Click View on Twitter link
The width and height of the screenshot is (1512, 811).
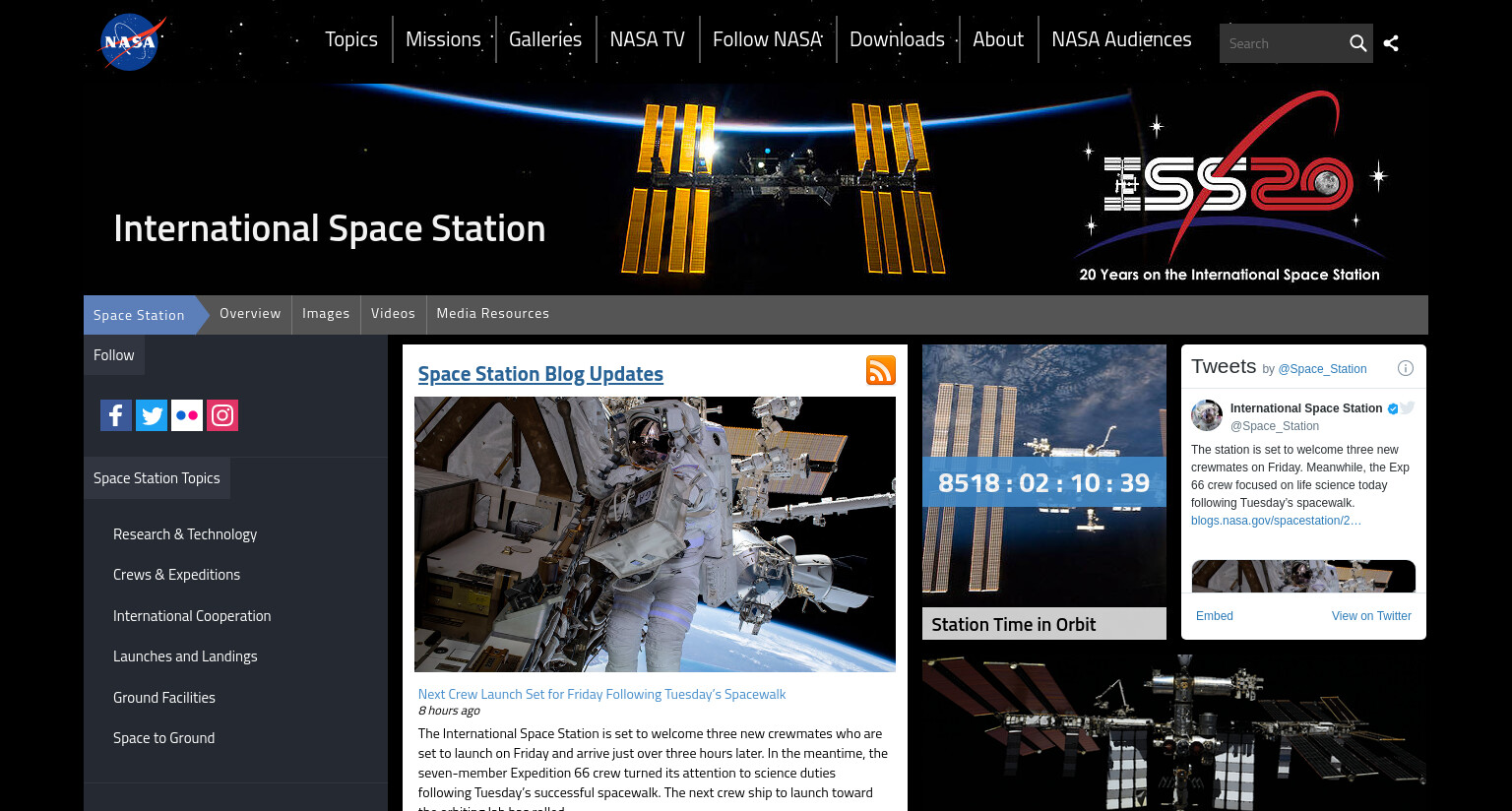pos(1371,616)
